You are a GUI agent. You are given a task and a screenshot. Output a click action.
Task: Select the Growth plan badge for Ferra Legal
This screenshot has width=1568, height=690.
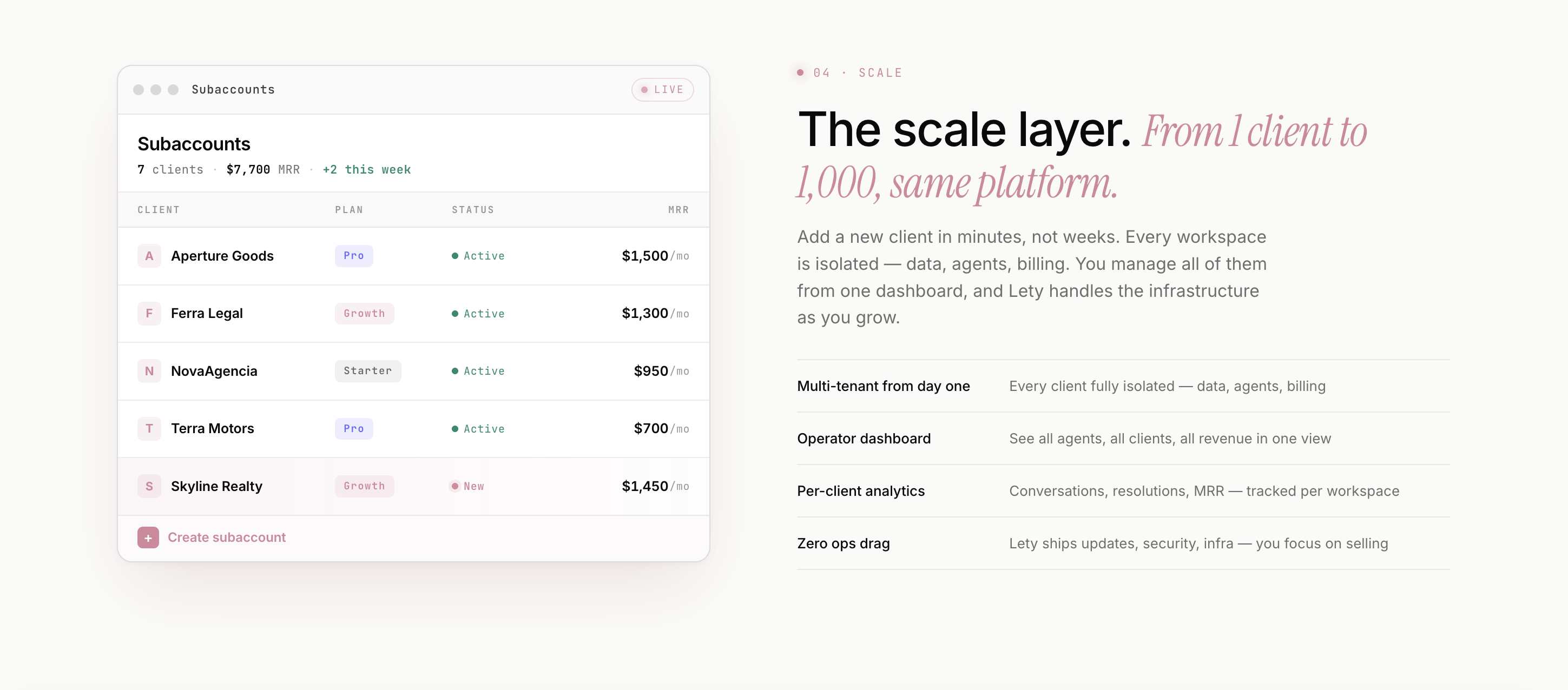[364, 313]
